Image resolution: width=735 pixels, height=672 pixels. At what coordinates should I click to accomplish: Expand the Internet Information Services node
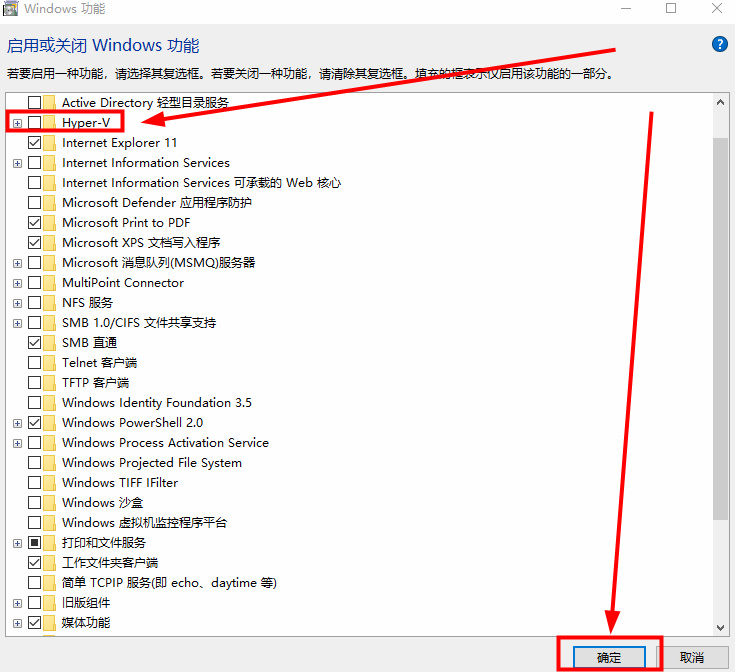[x=17, y=163]
